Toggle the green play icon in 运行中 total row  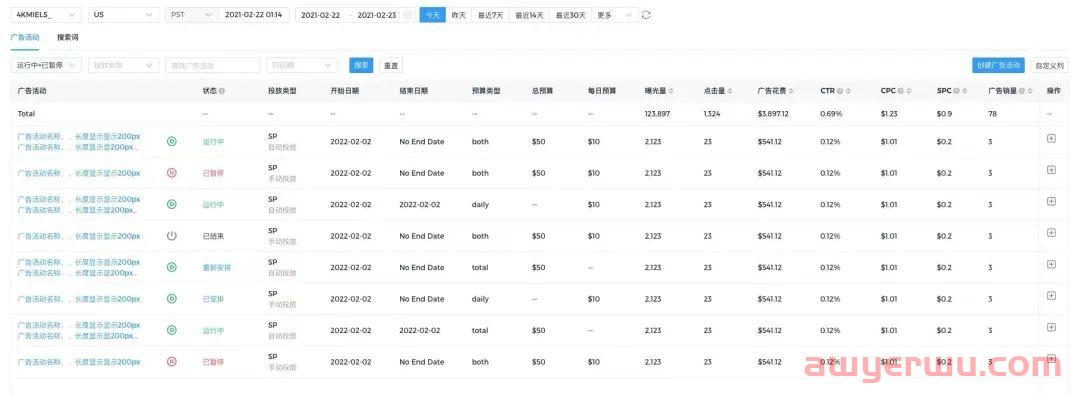(172, 331)
